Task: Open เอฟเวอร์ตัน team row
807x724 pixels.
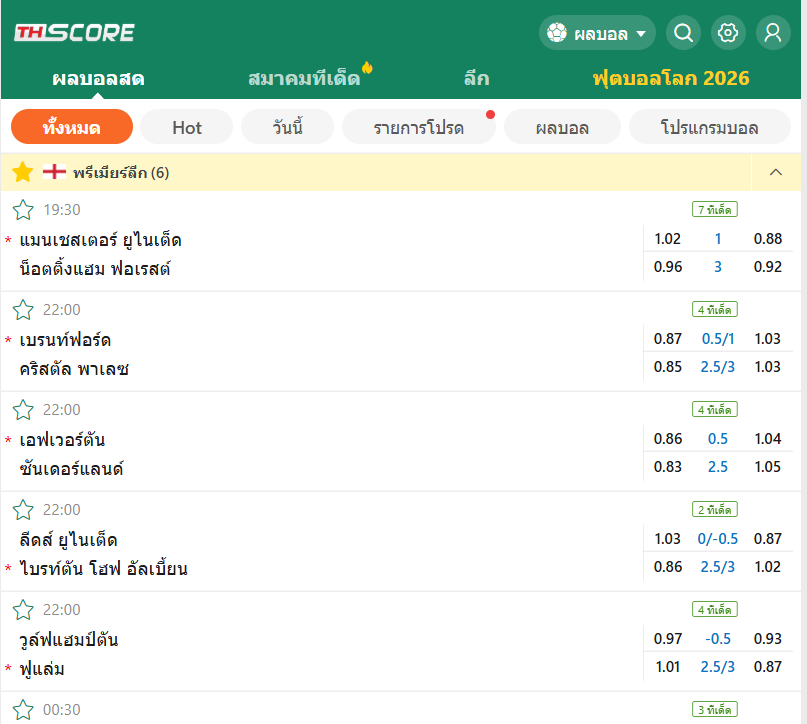Action: pyautogui.click(x=62, y=439)
